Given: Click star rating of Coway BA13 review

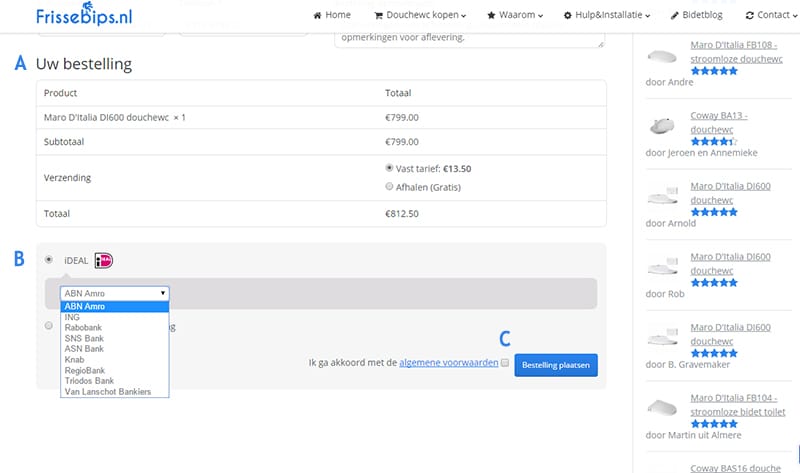Looking at the screenshot, I should [714, 141].
